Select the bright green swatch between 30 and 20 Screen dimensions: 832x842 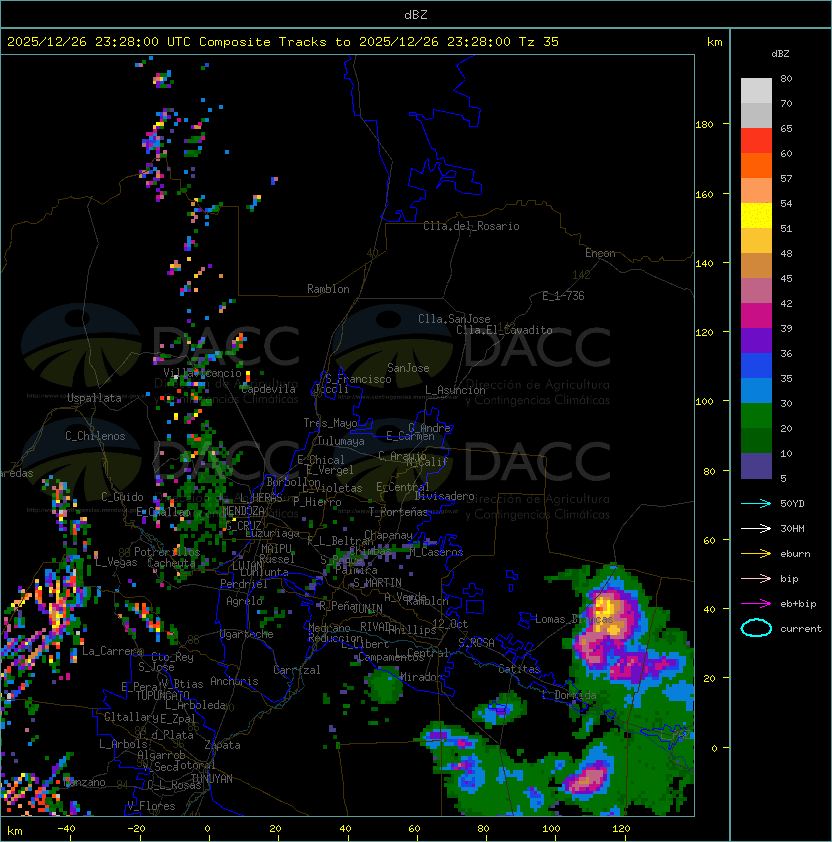[756, 416]
